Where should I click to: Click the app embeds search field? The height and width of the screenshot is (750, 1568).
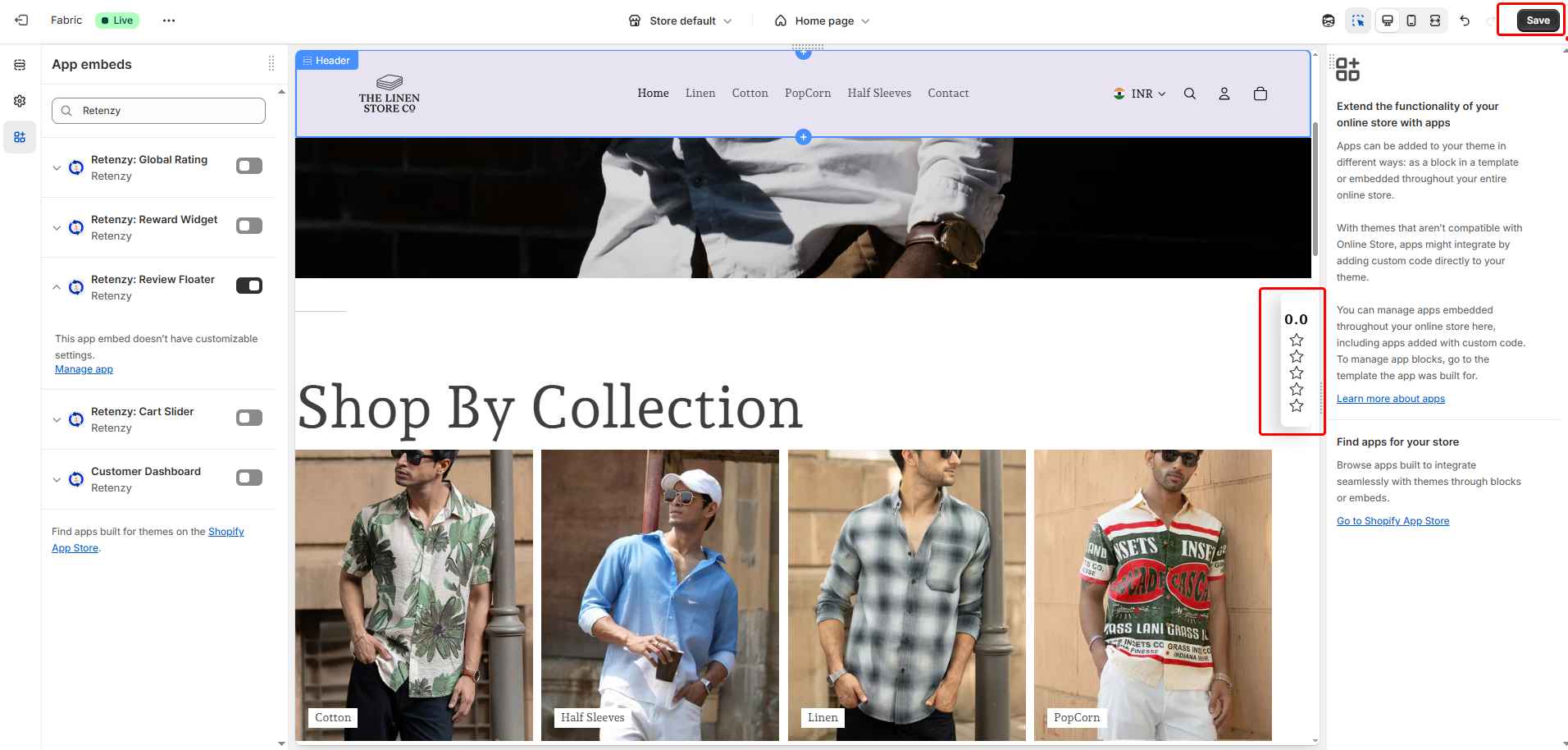[x=159, y=111]
